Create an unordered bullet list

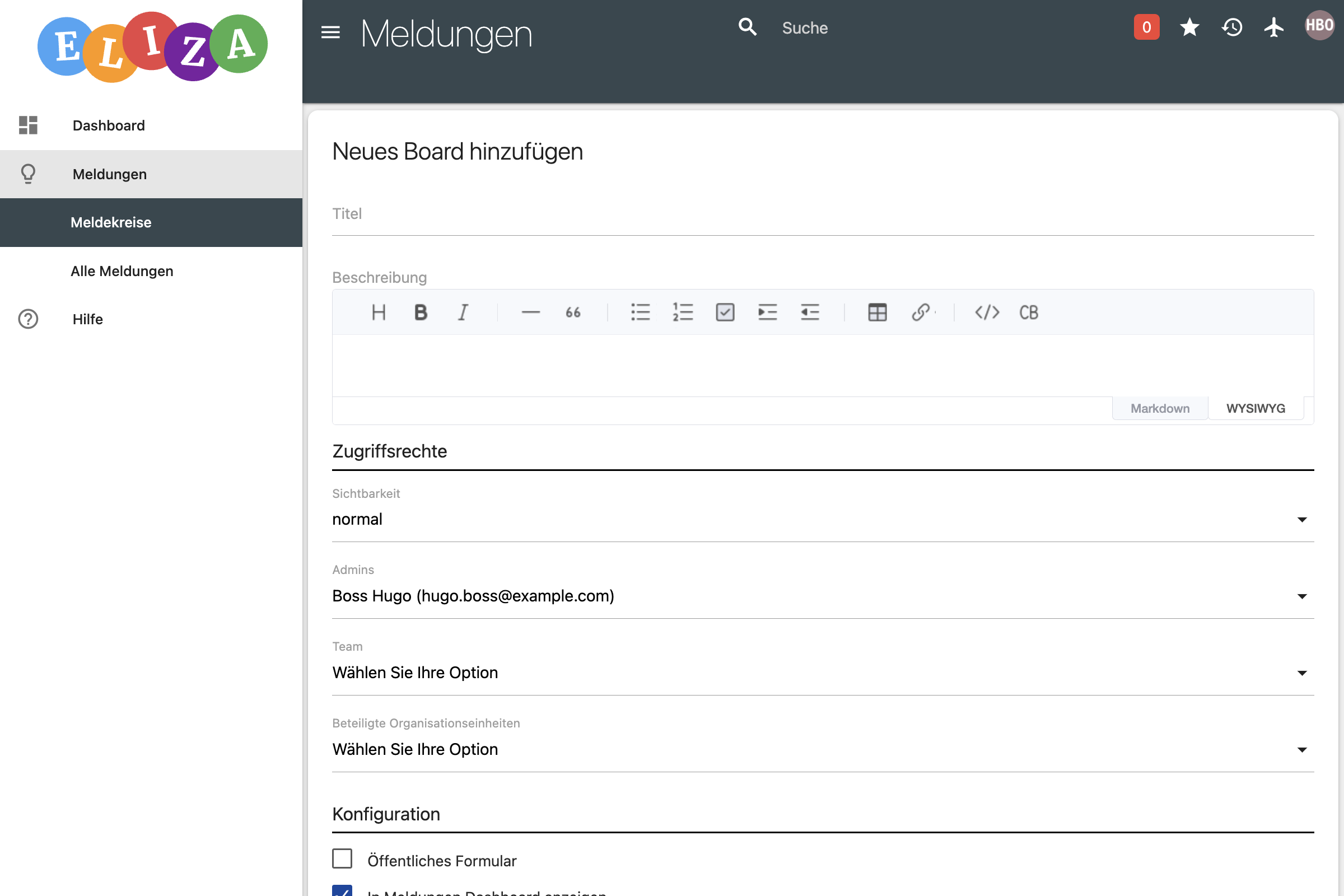(x=641, y=312)
